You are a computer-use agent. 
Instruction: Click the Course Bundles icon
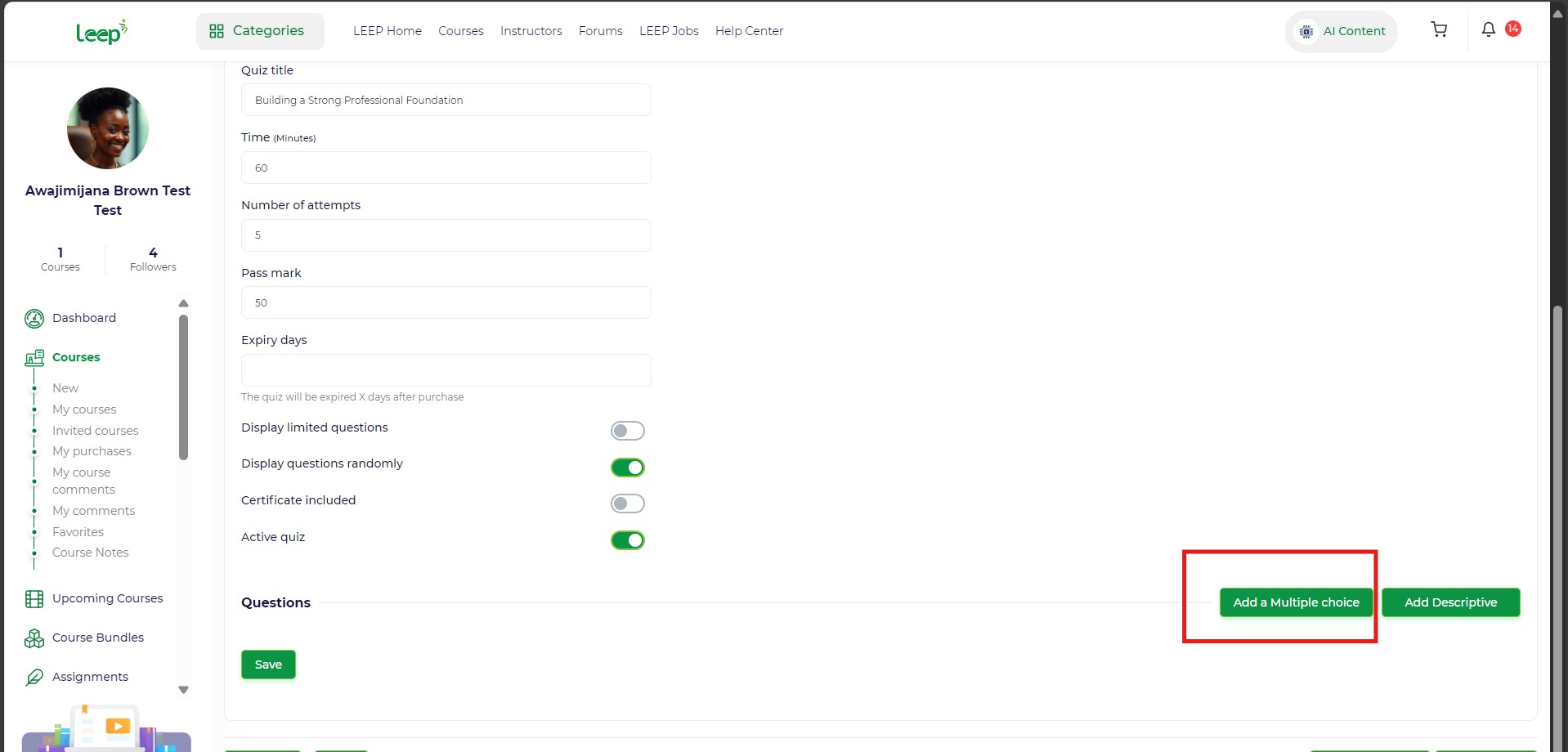click(34, 638)
